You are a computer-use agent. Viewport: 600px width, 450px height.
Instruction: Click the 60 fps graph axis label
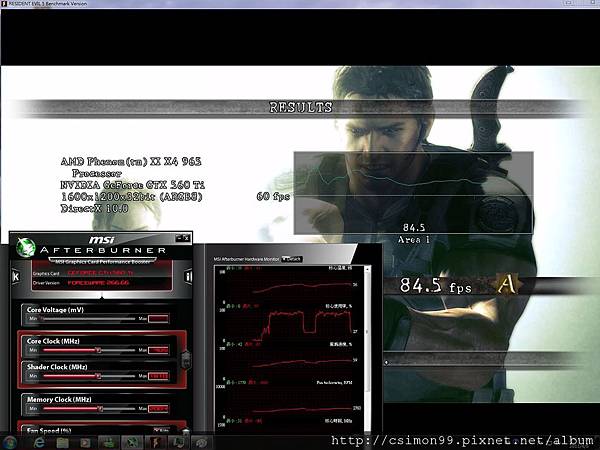273,197
